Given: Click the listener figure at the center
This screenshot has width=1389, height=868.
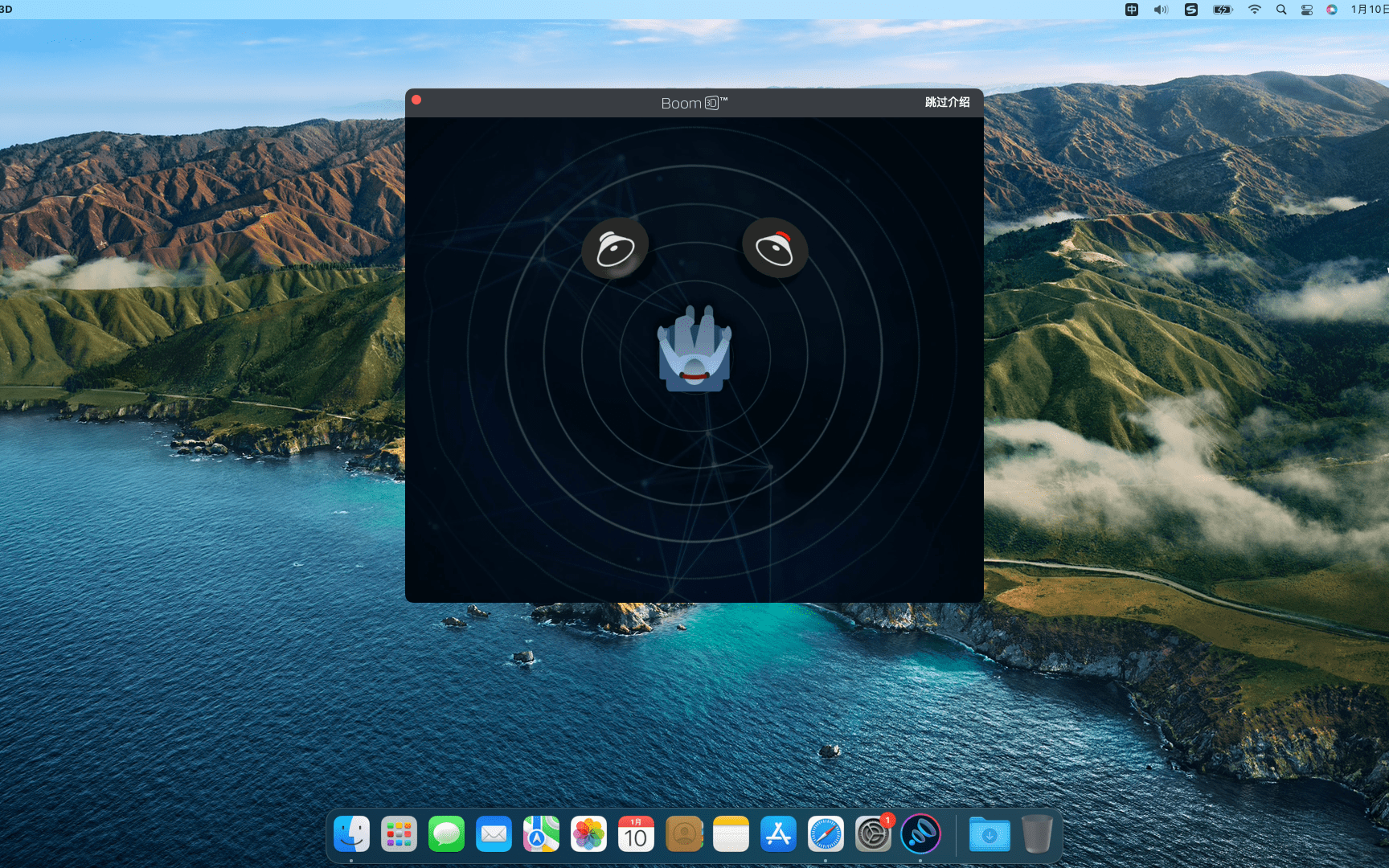Looking at the screenshot, I should pyautogui.click(x=694, y=350).
